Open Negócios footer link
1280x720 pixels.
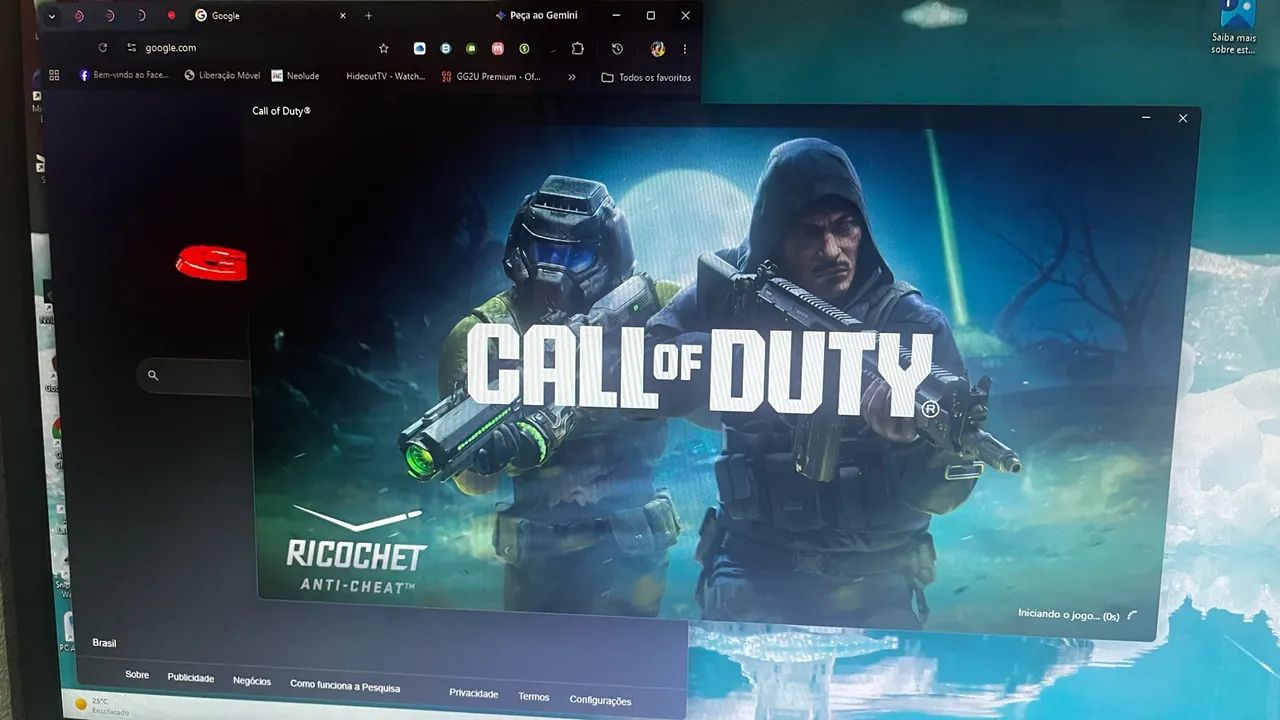click(252, 681)
